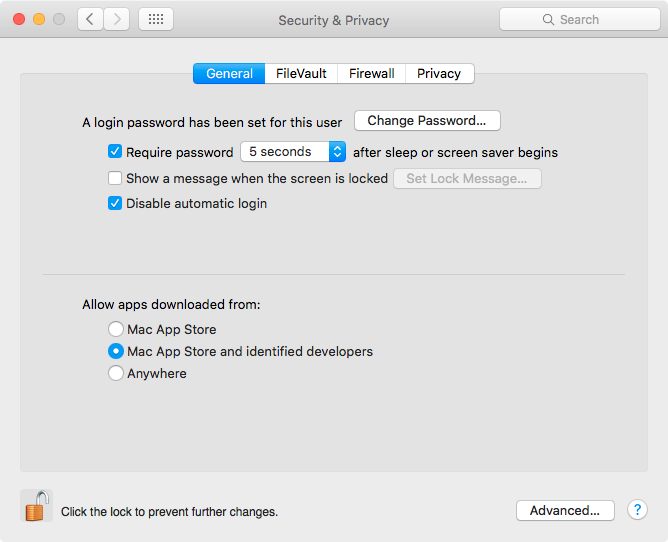Choose Anywhere for allowed app downloads
The height and width of the screenshot is (542, 668).
[116, 373]
